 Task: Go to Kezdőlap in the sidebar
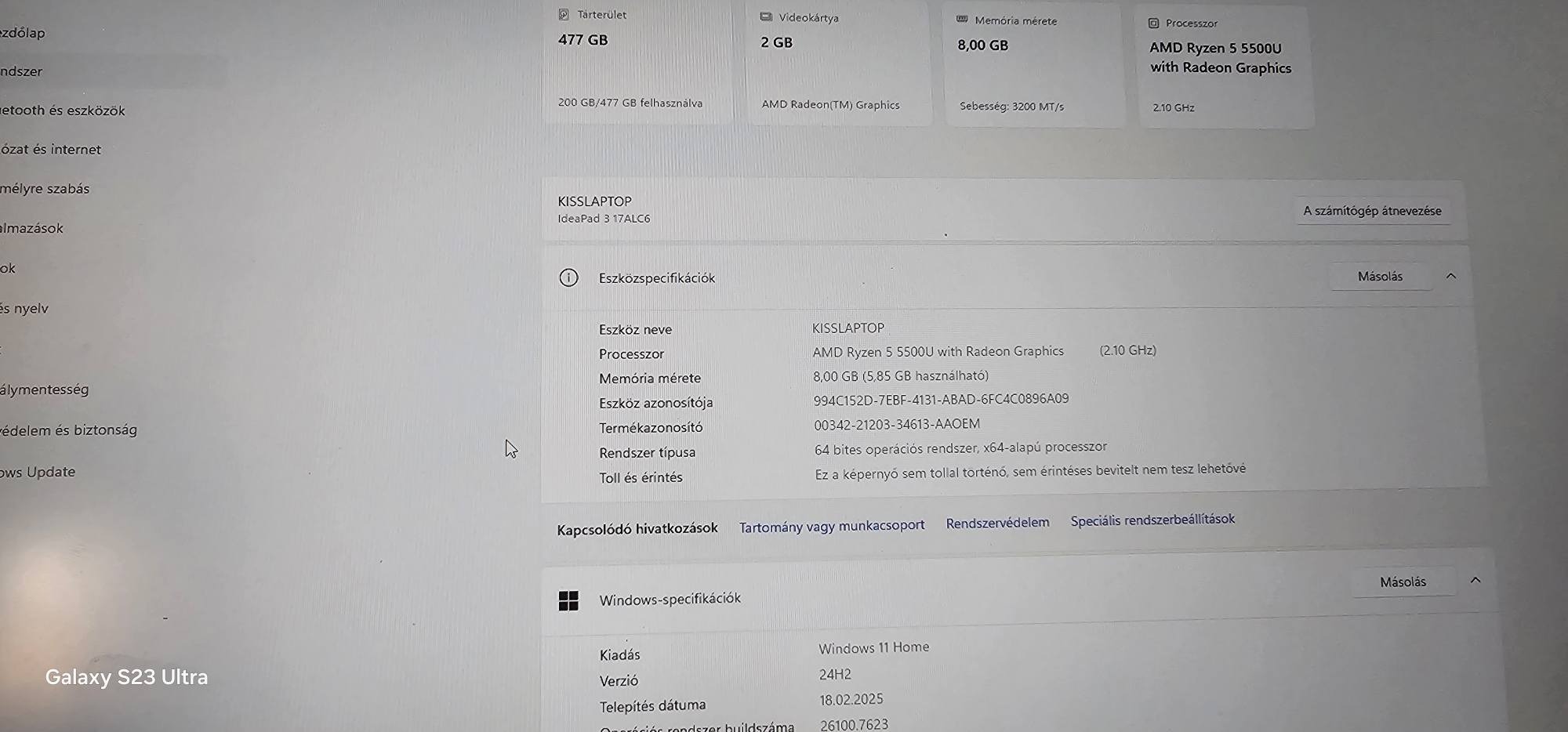[24, 33]
